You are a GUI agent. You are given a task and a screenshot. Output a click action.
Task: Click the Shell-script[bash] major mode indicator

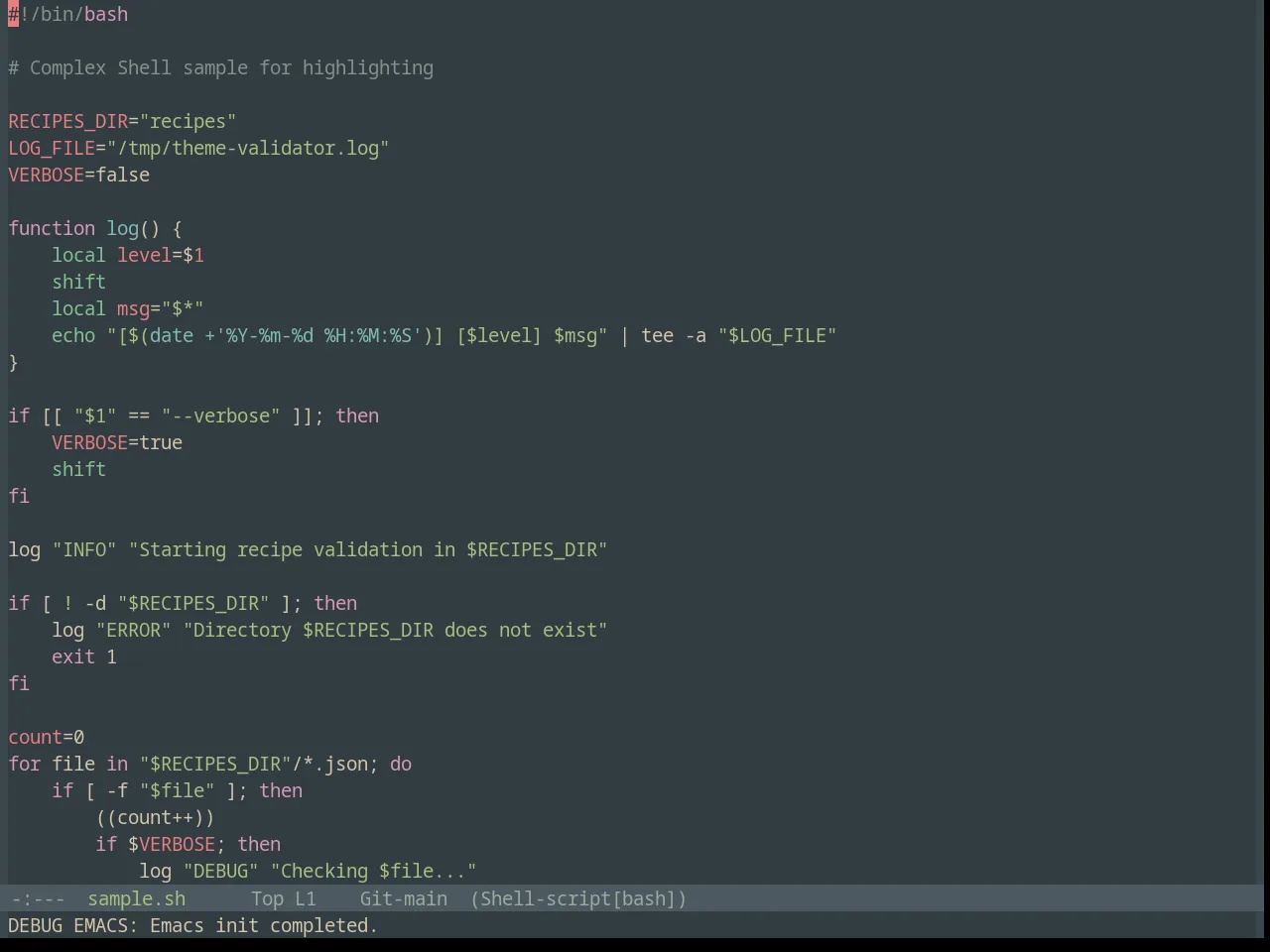click(x=578, y=898)
